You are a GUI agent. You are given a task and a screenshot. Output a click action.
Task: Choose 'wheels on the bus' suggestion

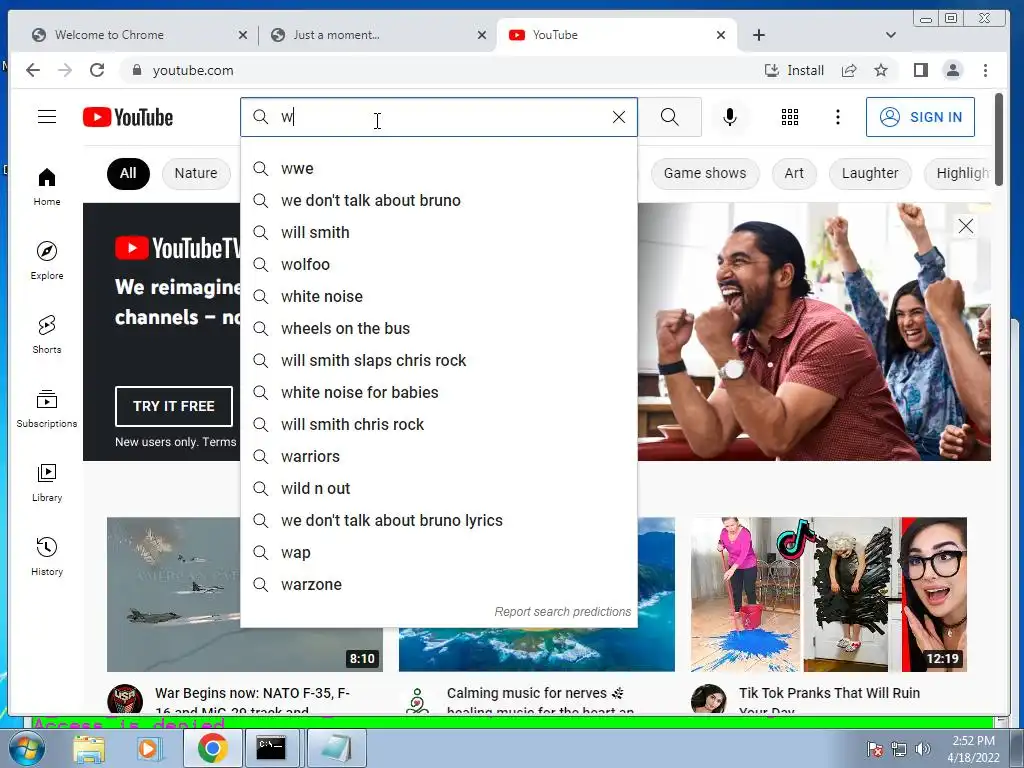(x=439, y=328)
